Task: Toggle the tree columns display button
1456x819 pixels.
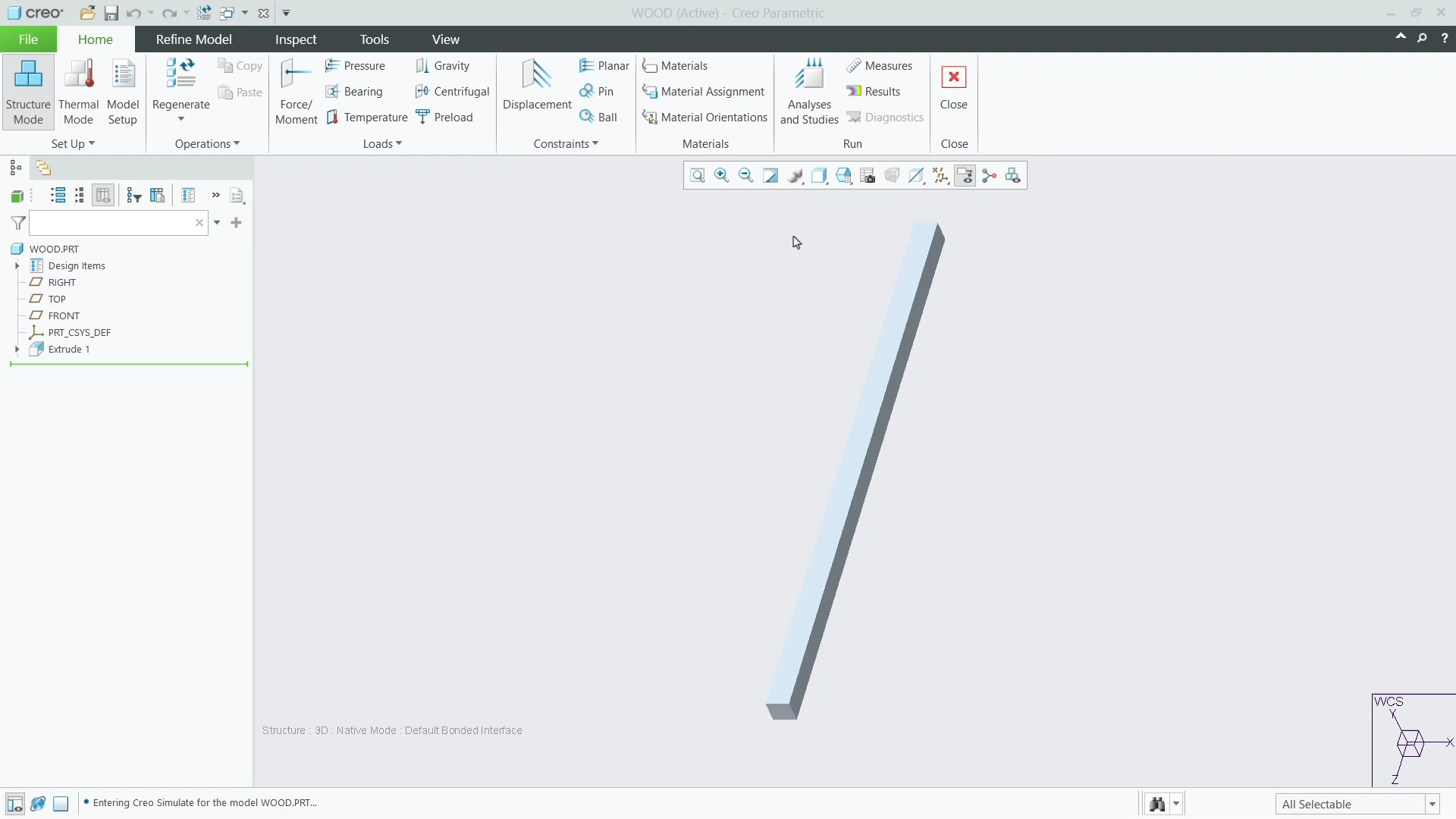Action: point(103,196)
